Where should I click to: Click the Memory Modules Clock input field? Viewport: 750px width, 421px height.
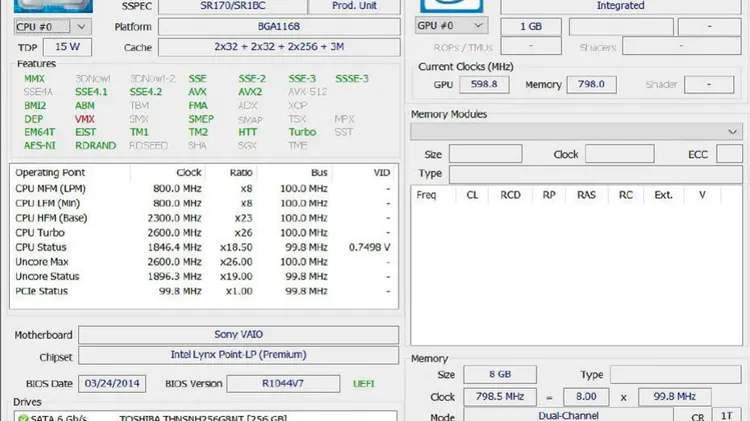[619, 154]
